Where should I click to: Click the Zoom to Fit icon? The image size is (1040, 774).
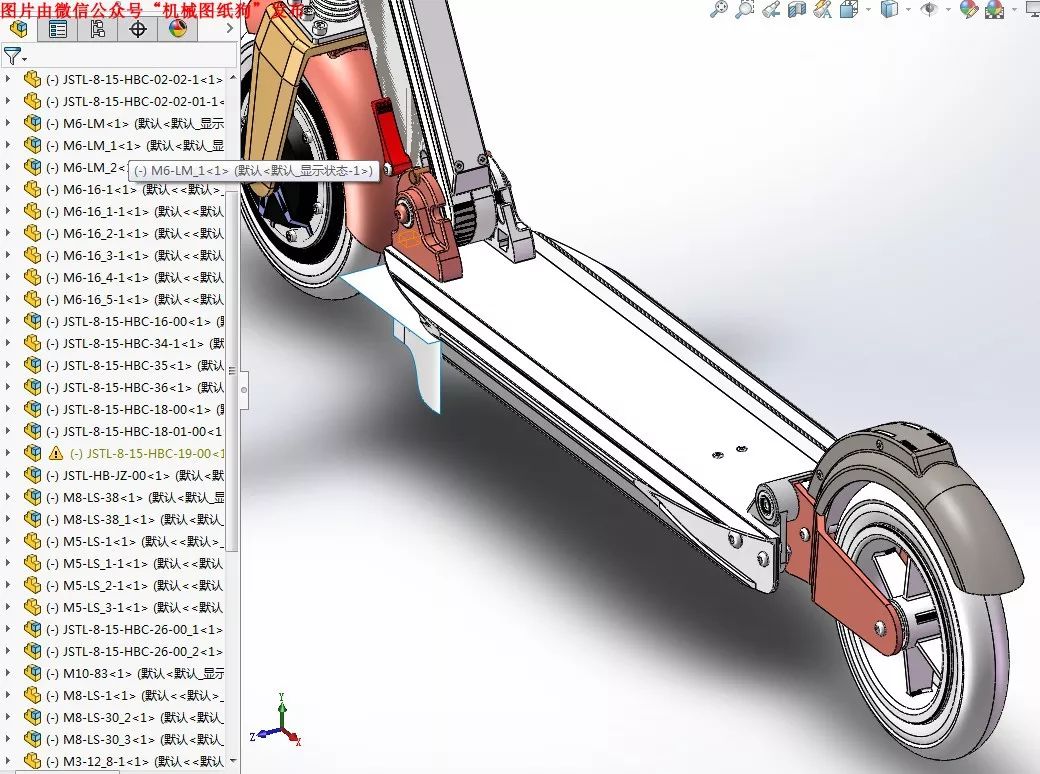(x=719, y=9)
